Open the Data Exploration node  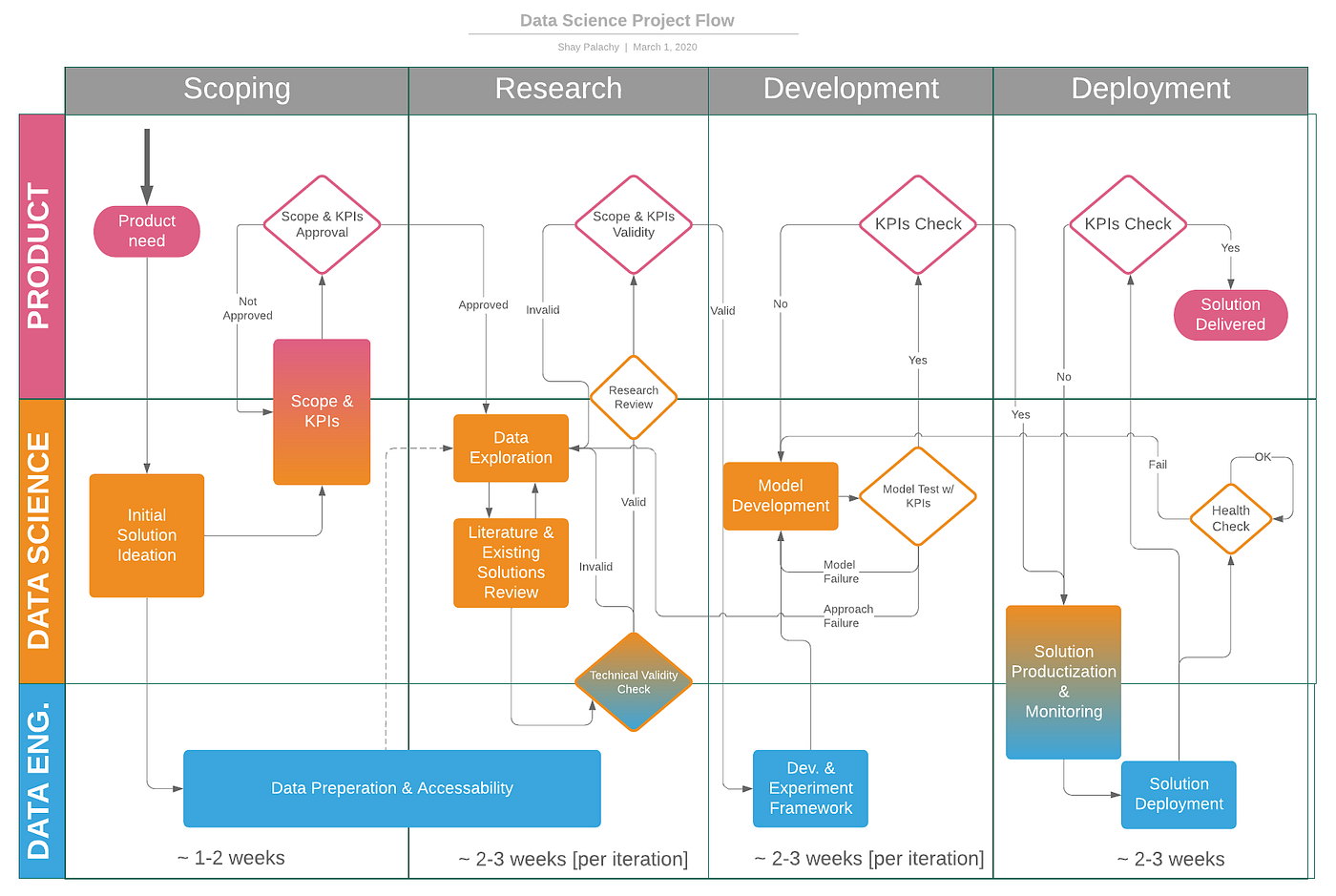click(511, 448)
